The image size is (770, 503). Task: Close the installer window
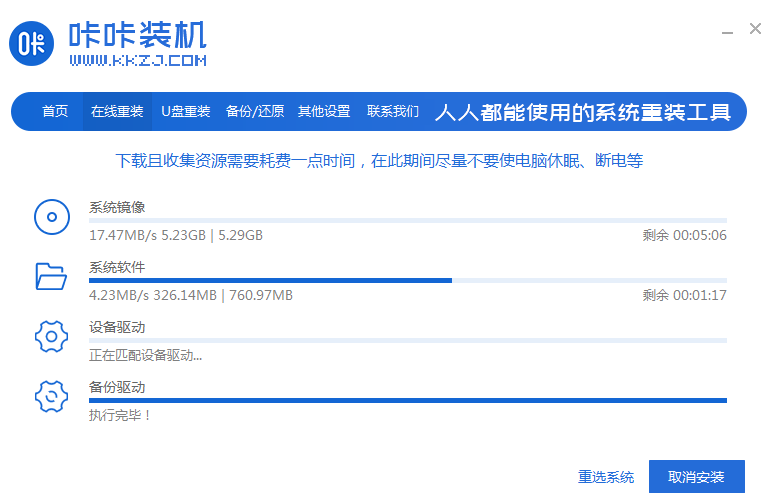(755, 30)
